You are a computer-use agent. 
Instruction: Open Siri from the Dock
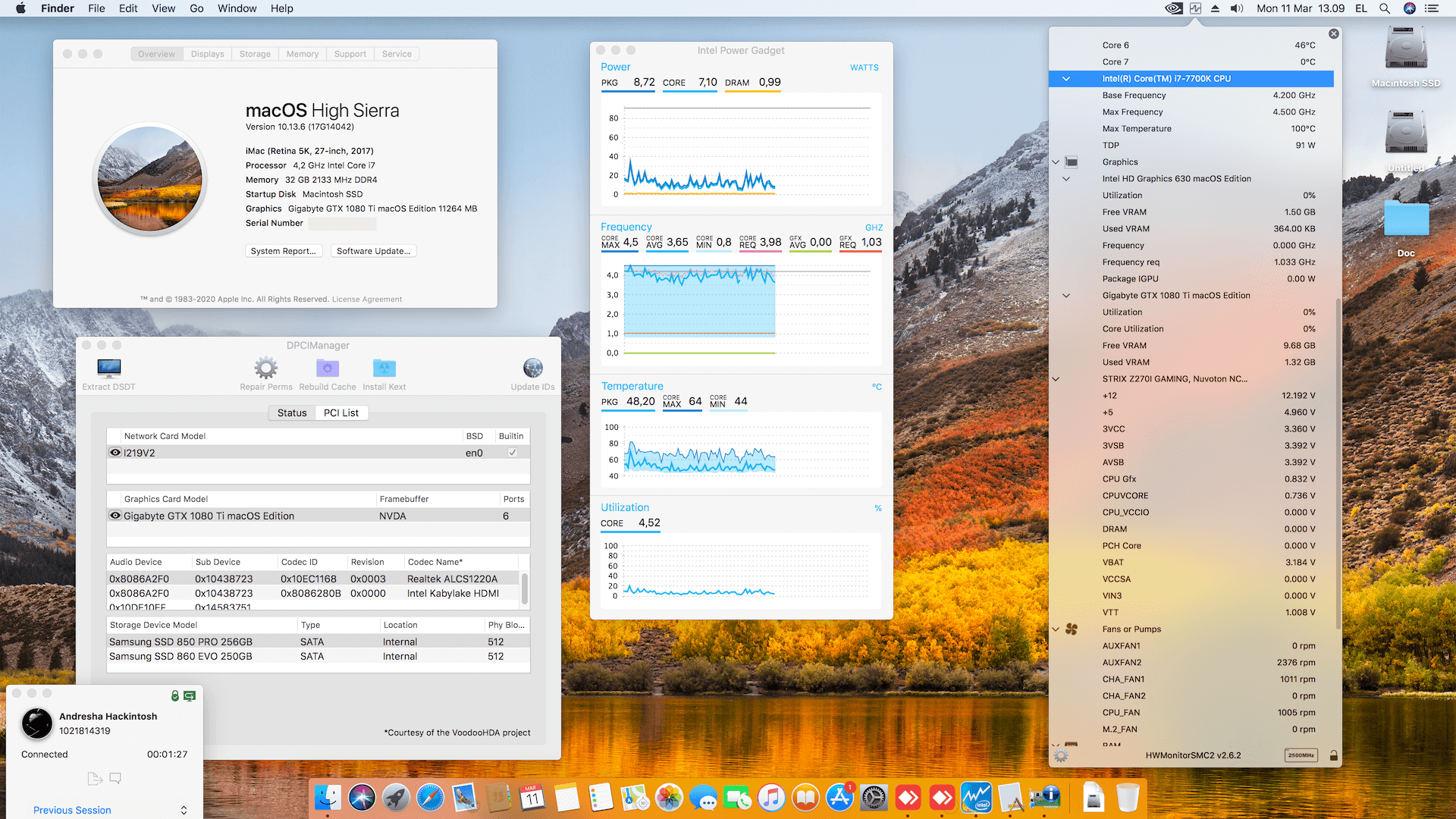362,798
